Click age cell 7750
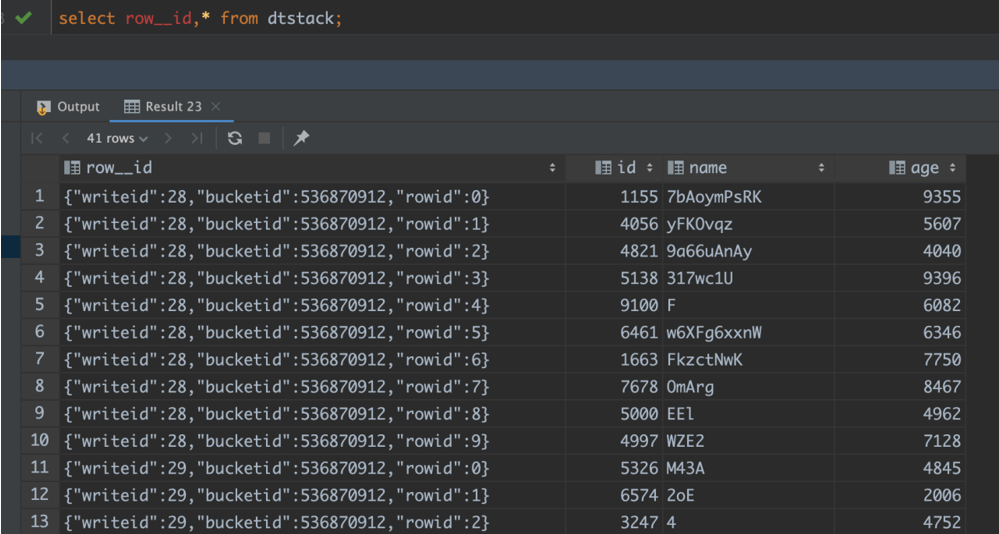Viewport: 999px width, 534px height. point(900,360)
